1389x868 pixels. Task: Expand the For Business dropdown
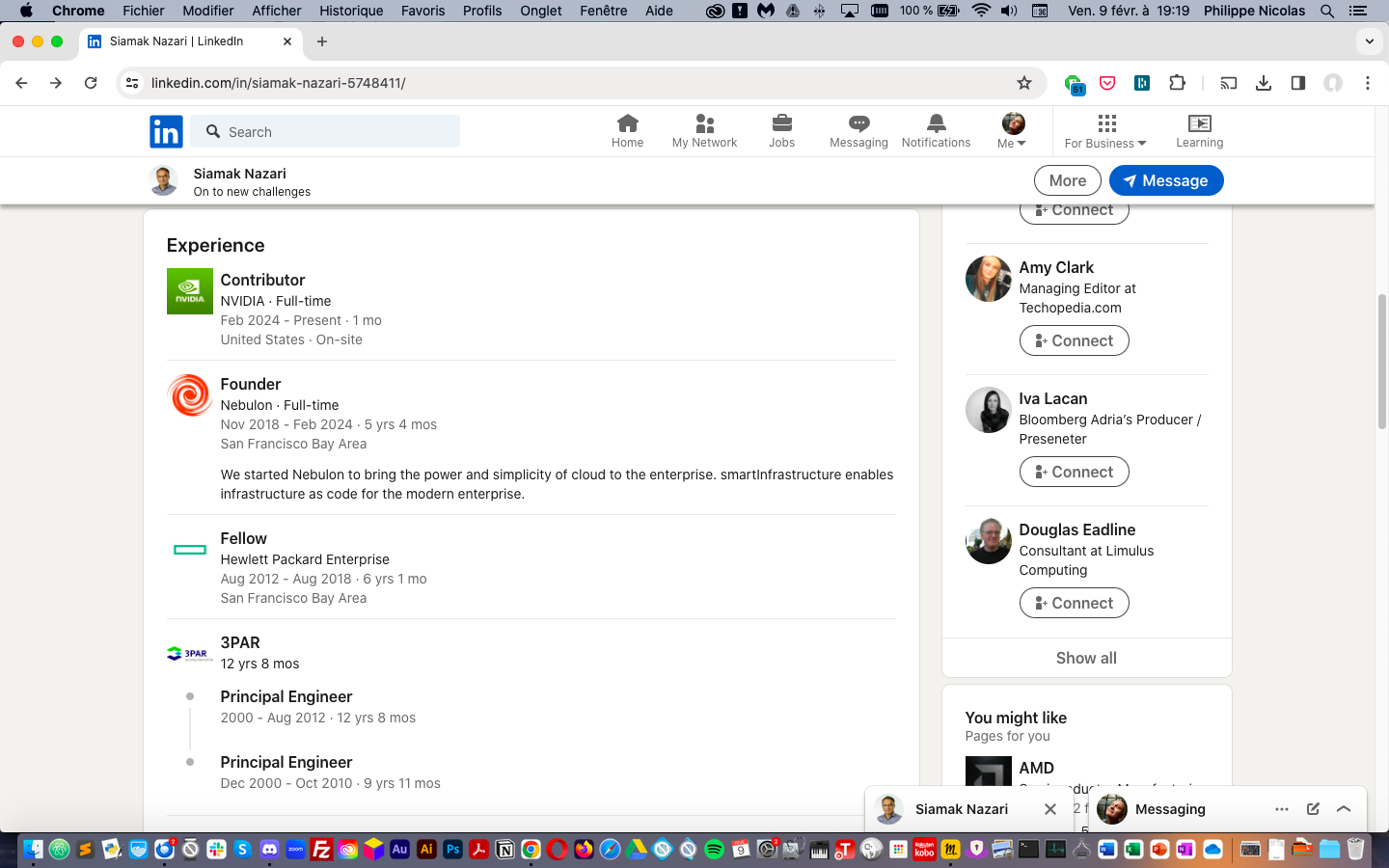(1105, 131)
